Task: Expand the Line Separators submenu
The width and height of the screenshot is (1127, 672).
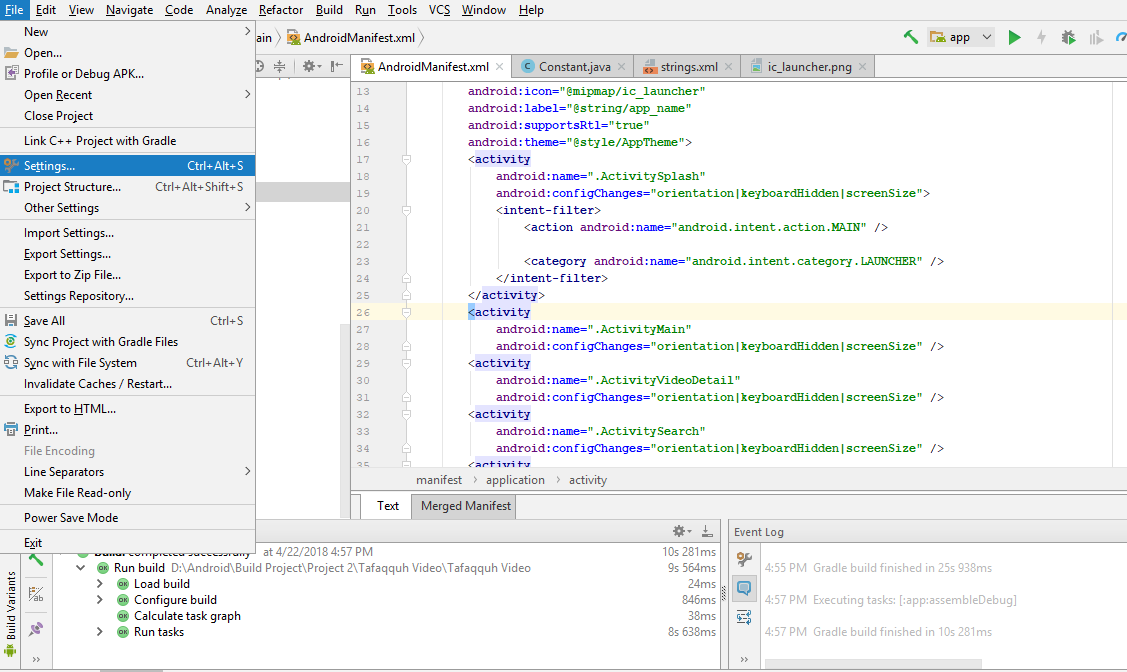Action: pos(127,471)
